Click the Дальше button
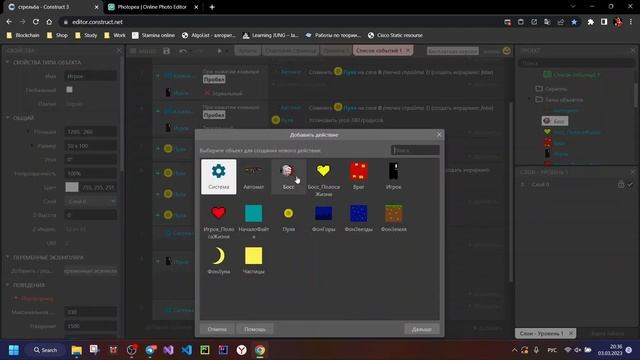This screenshot has width=640, height=360. pyautogui.click(x=422, y=329)
